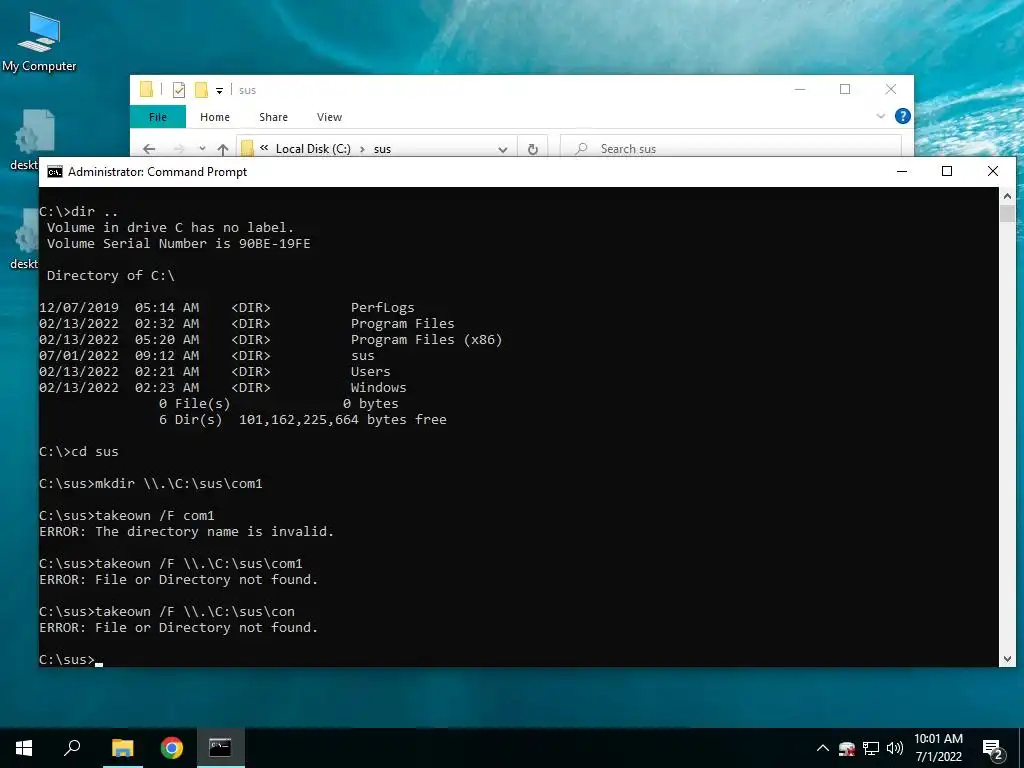Click the sus breadcrumb in address bar
Screen dimensions: 1024x768
pos(382,149)
